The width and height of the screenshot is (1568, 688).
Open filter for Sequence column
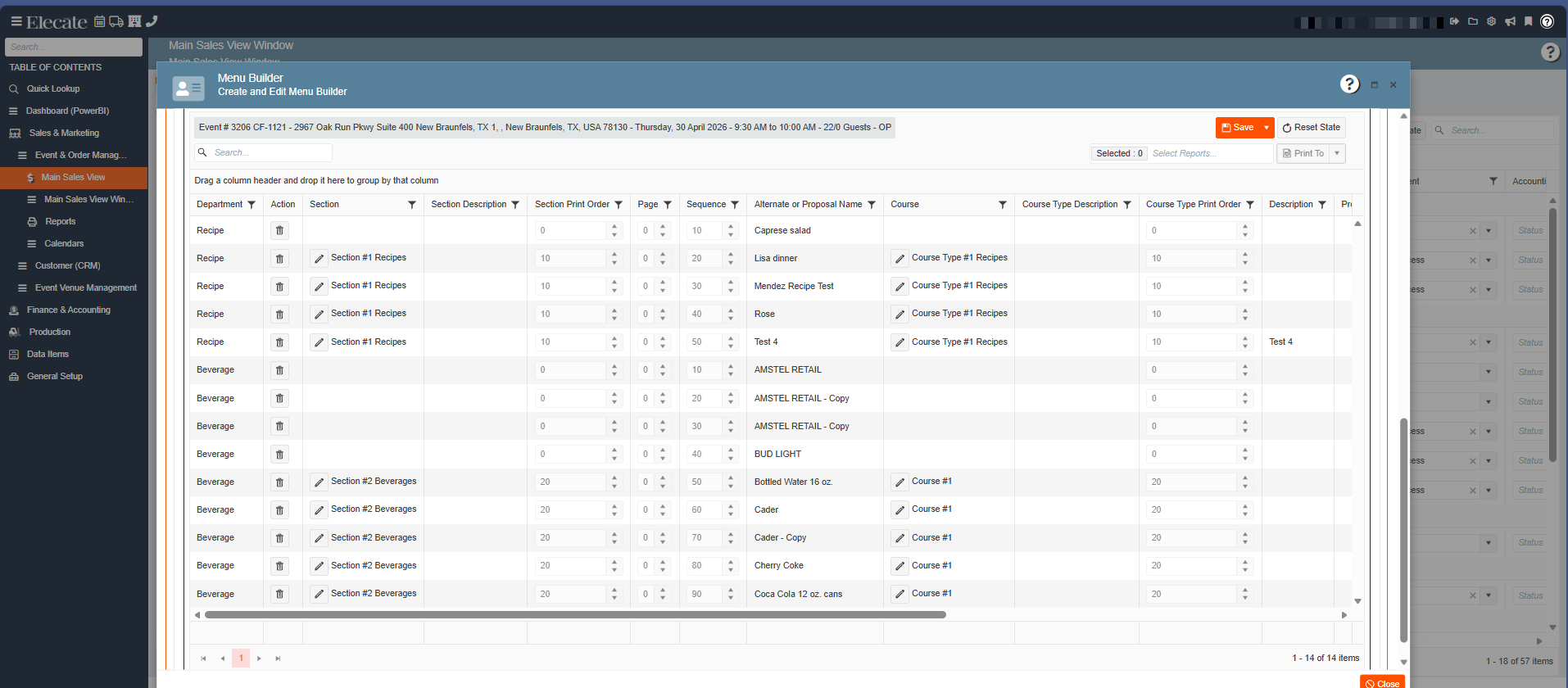[x=735, y=205]
